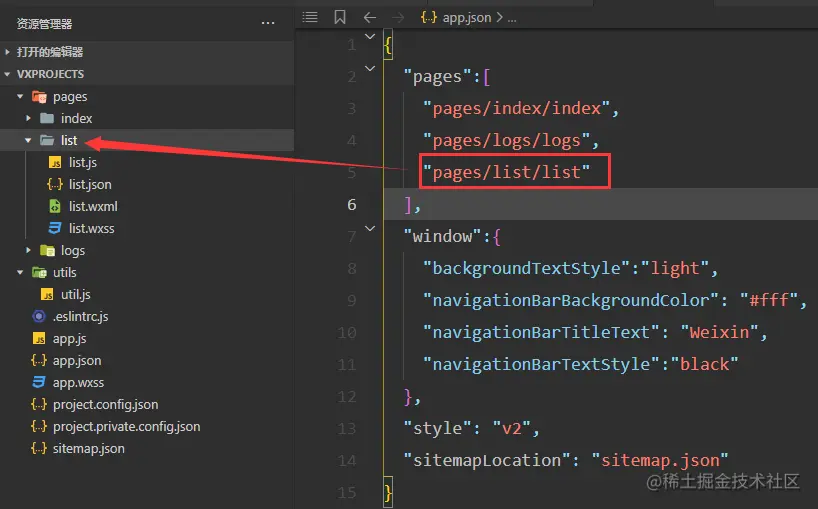Screen dimensions: 818x509
Task: Click the braces icon beside sitemap.json
Action: coord(39,449)
